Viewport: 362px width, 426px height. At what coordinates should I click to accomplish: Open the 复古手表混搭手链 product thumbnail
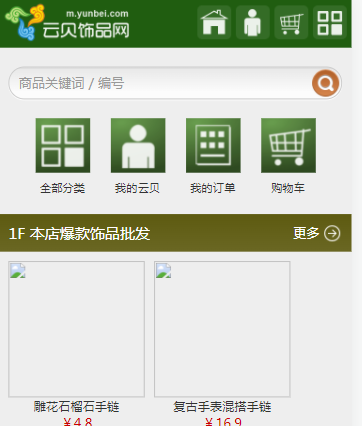[x=222, y=329]
